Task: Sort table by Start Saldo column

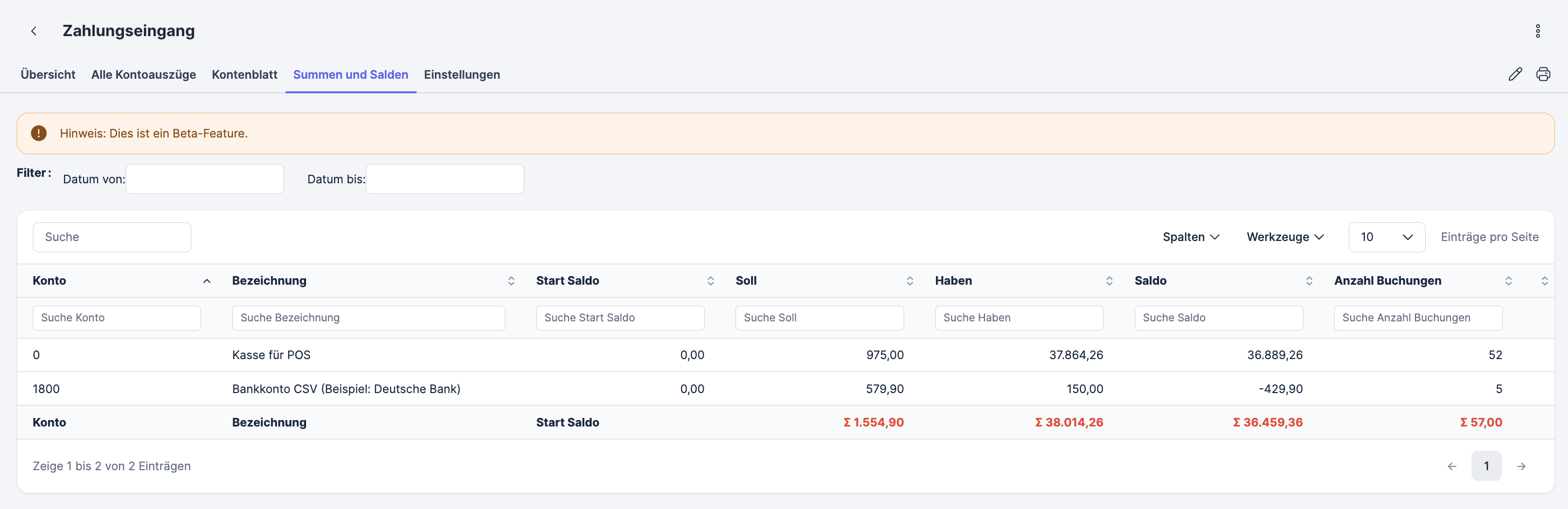Action: click(710, 281)
